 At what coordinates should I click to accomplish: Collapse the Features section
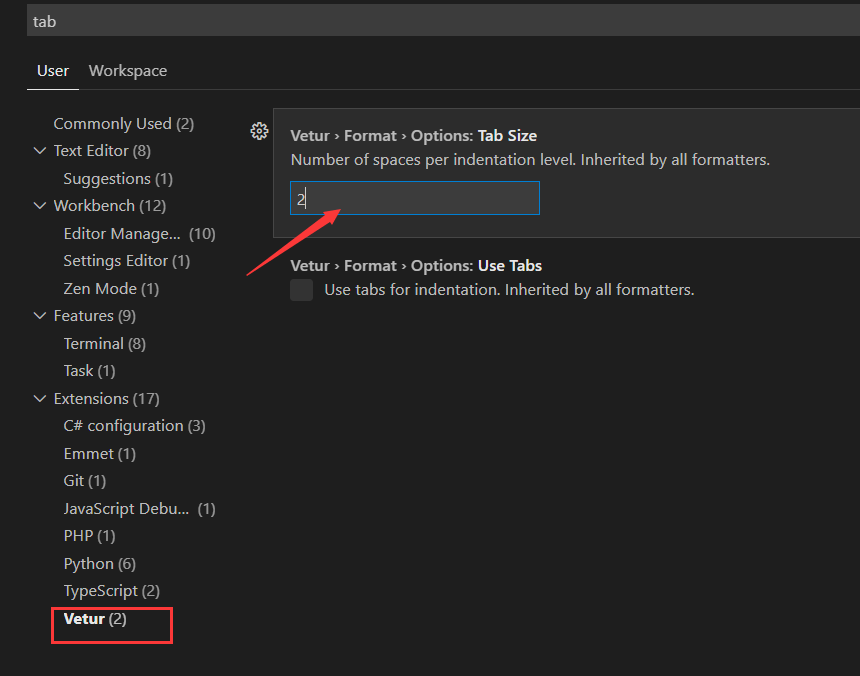click(39, 315)
